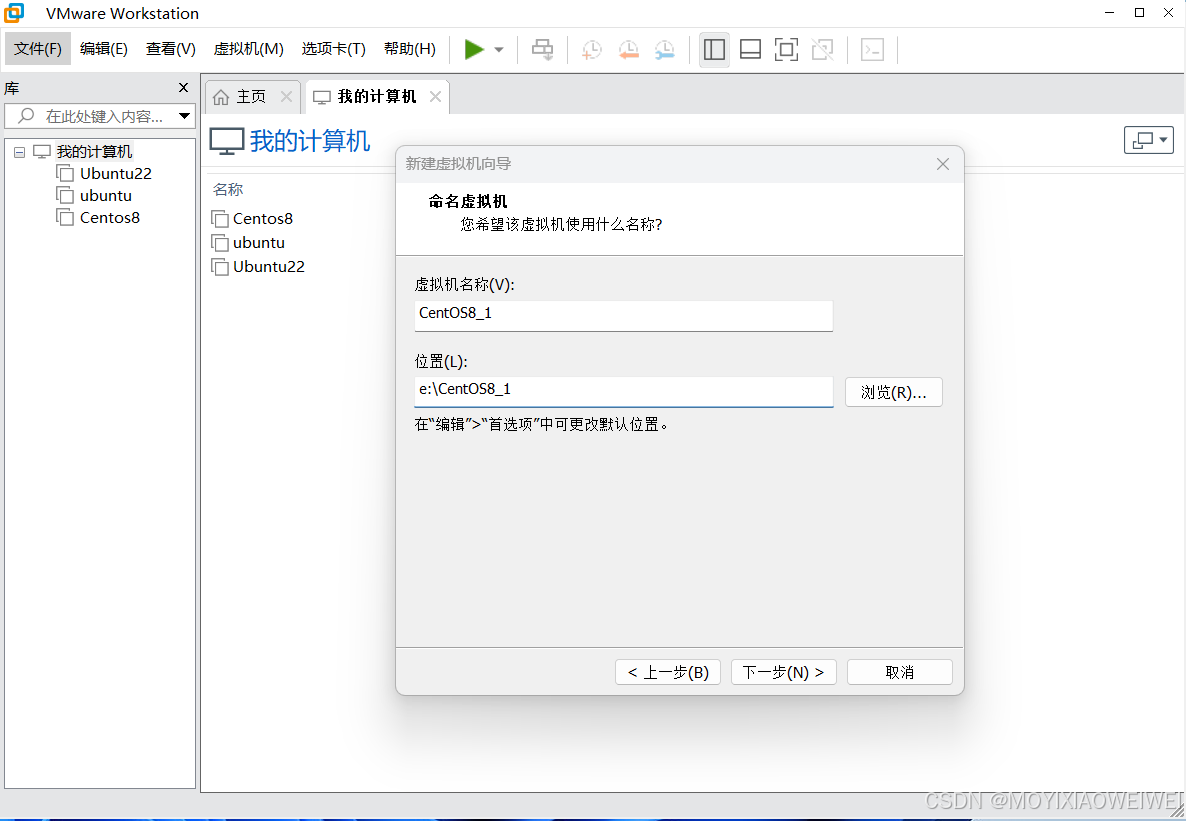This screenshot has height=821, width=1186.
Task: Open the view layout dropdown near top right
Action: click(1148, 139)
